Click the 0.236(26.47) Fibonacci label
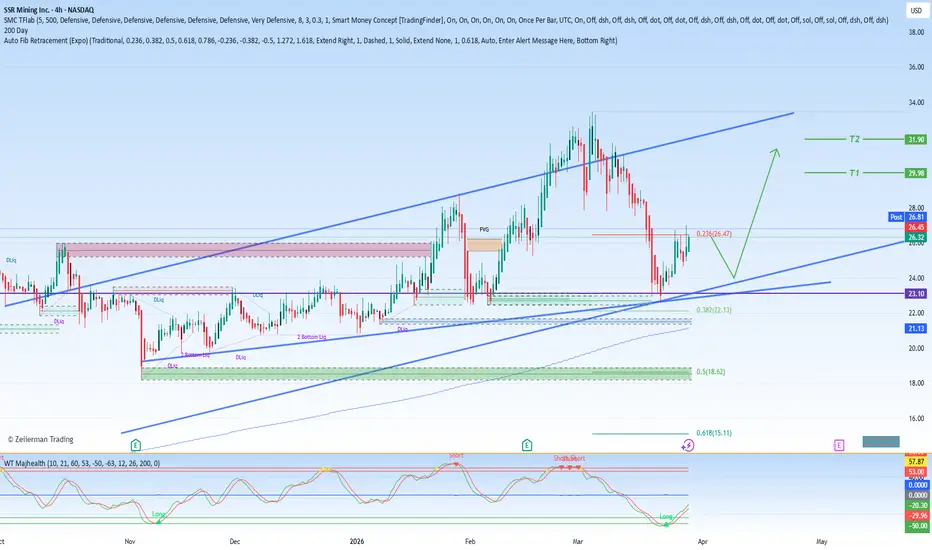Image resolution: width=932 pixels, height=550 pixels. pyautogui.click(x=714, y=234)
